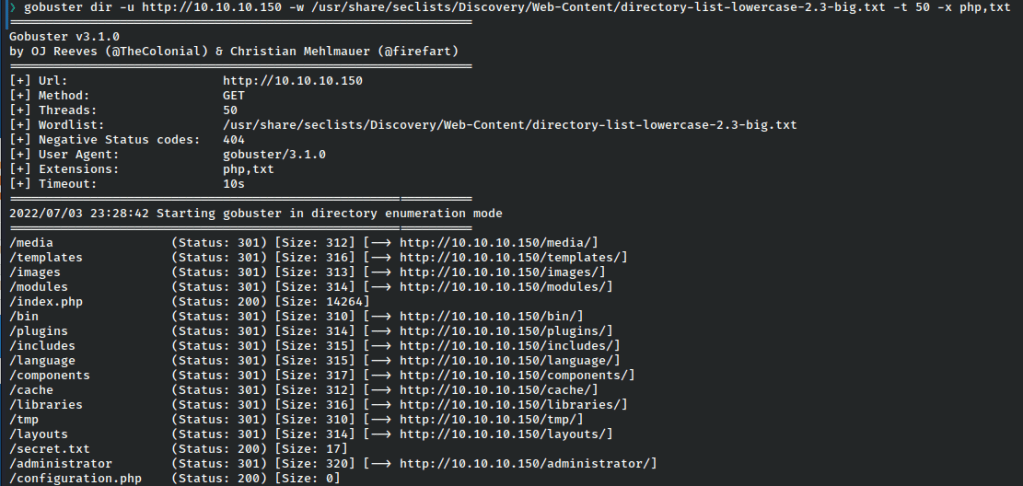Open the http://10.10.10.150/templates/ link
The width and height of the screenshot is (1023, 486).
coord(514,257)
